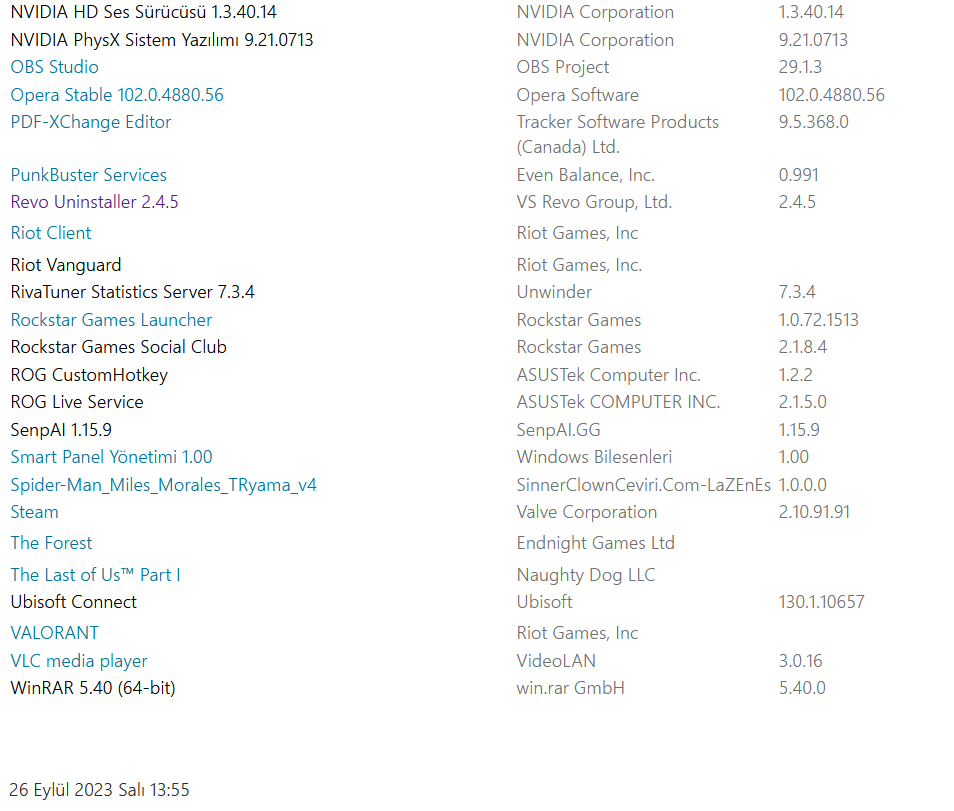Open the VALORANT link
Screen dimensions: 954x811
[x=55, y=633]
